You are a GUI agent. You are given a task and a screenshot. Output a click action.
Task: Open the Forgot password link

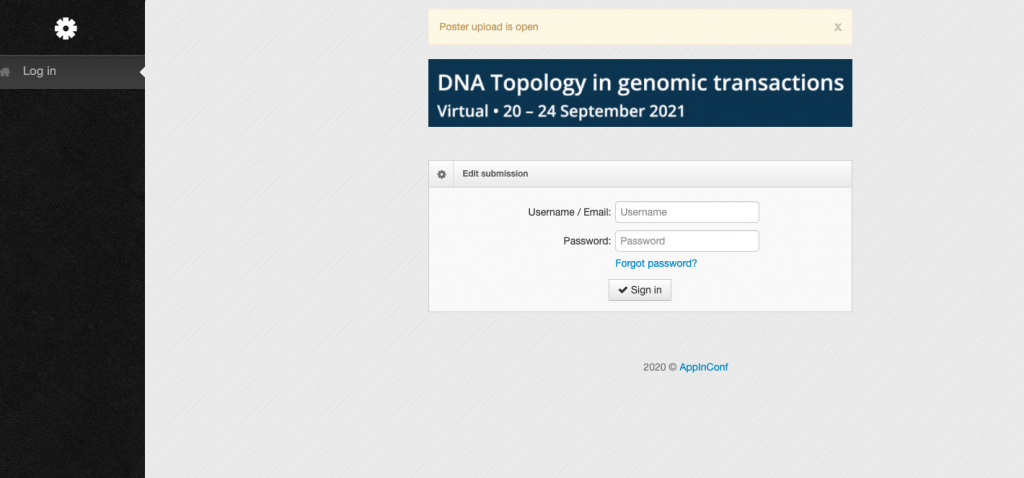click(x=656, y=263)
